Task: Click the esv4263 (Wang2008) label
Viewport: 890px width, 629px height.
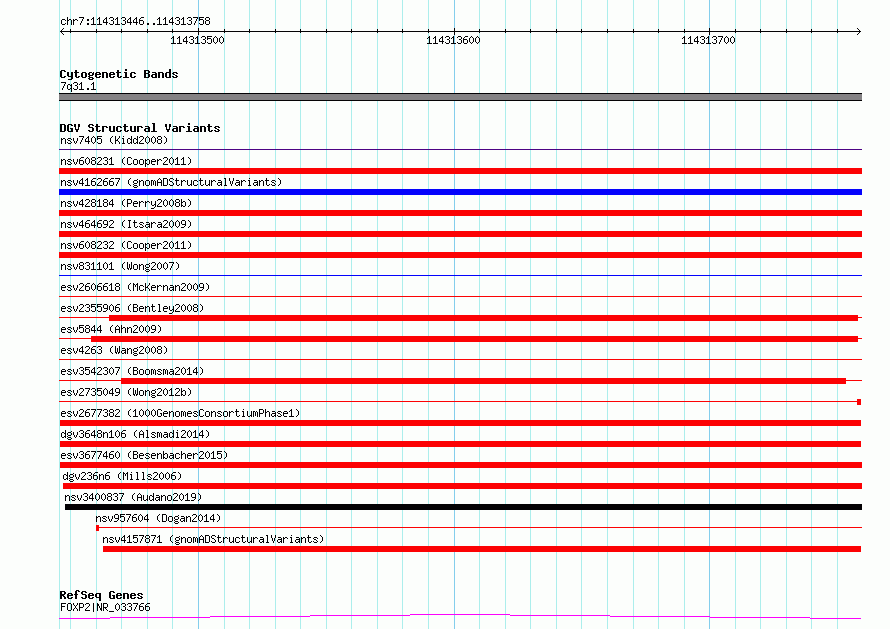Action: pos(114,350)
